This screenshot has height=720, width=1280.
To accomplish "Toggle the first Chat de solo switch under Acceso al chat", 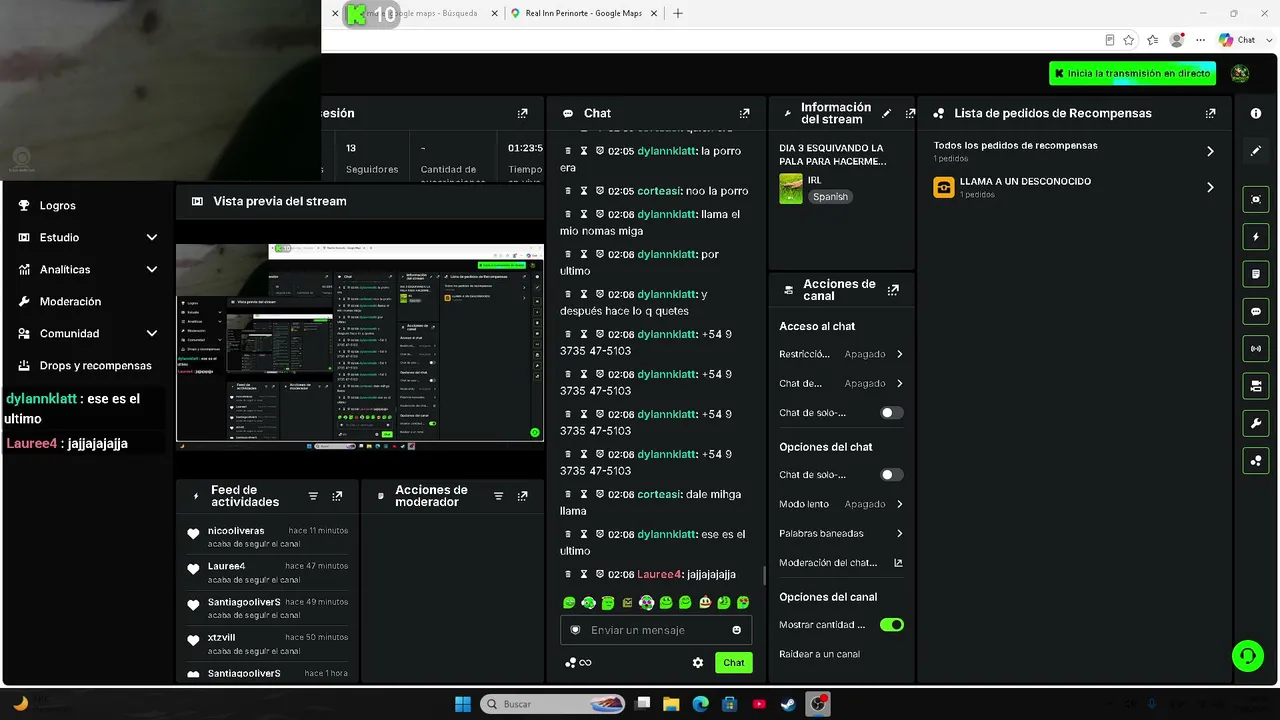I will click(x=891, y=413).
